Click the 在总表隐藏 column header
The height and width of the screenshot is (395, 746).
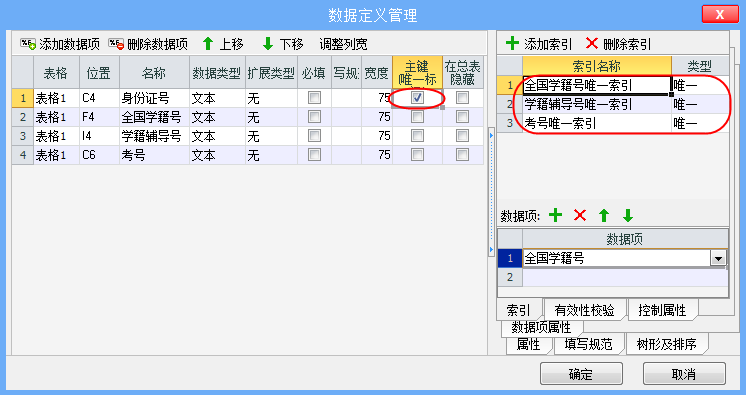tap(462, 72)
